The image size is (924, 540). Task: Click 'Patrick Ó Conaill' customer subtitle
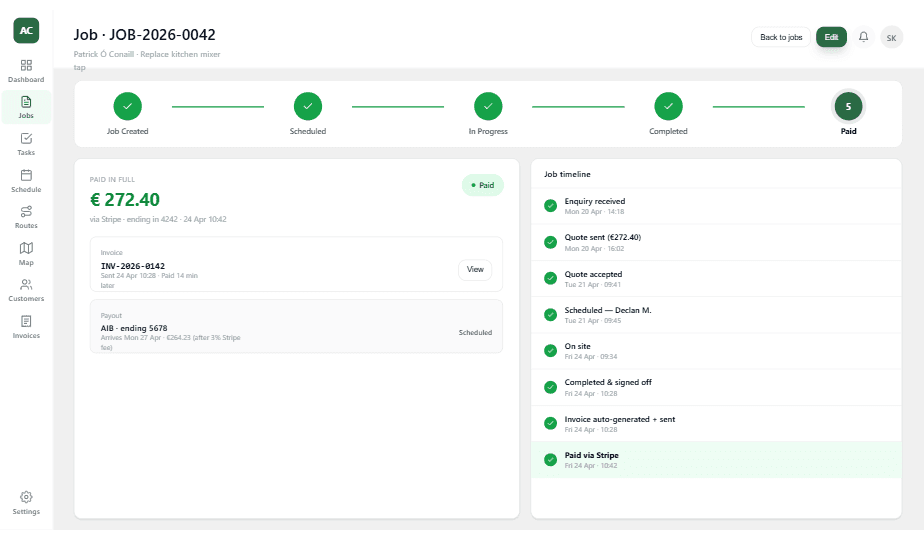(x=104, y=54)
